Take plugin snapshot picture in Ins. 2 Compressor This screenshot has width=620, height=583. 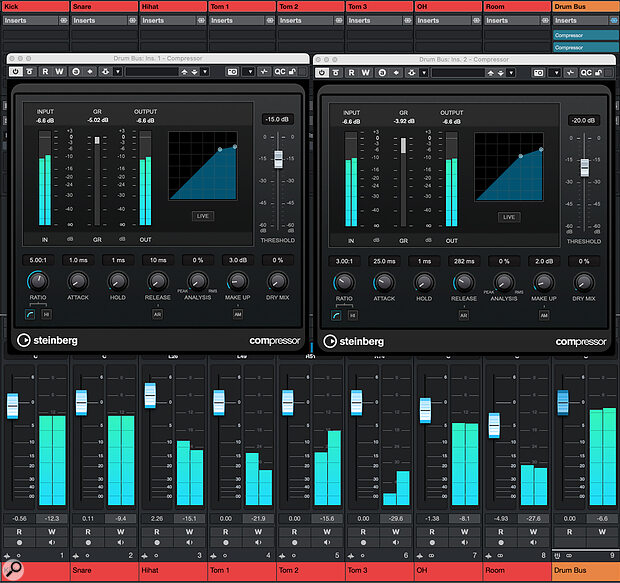coord(539,73)
